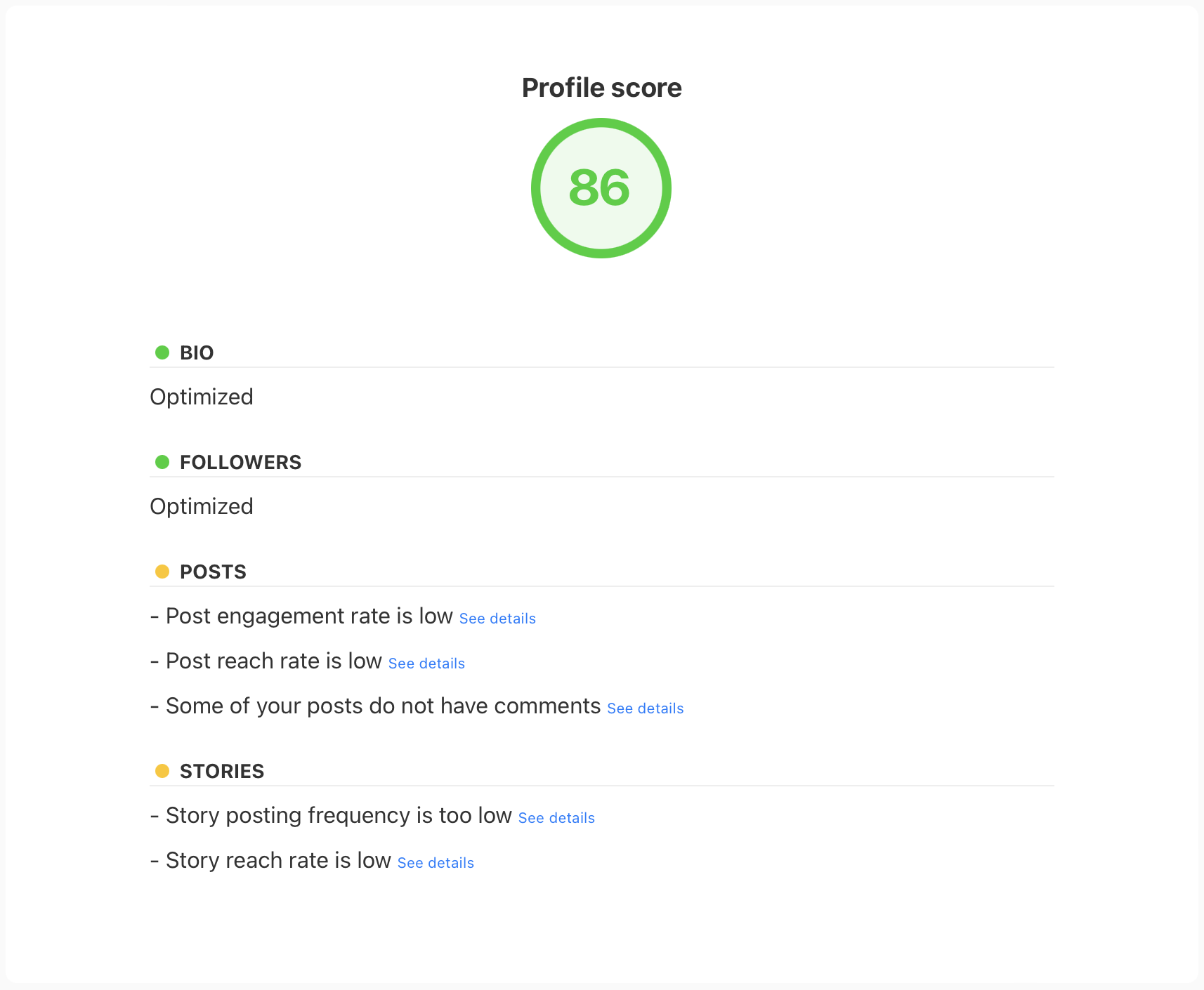Click the yellow status dot beside STORIES
This screenshot has width=1204, height=990.
click(x=162, y=771)
